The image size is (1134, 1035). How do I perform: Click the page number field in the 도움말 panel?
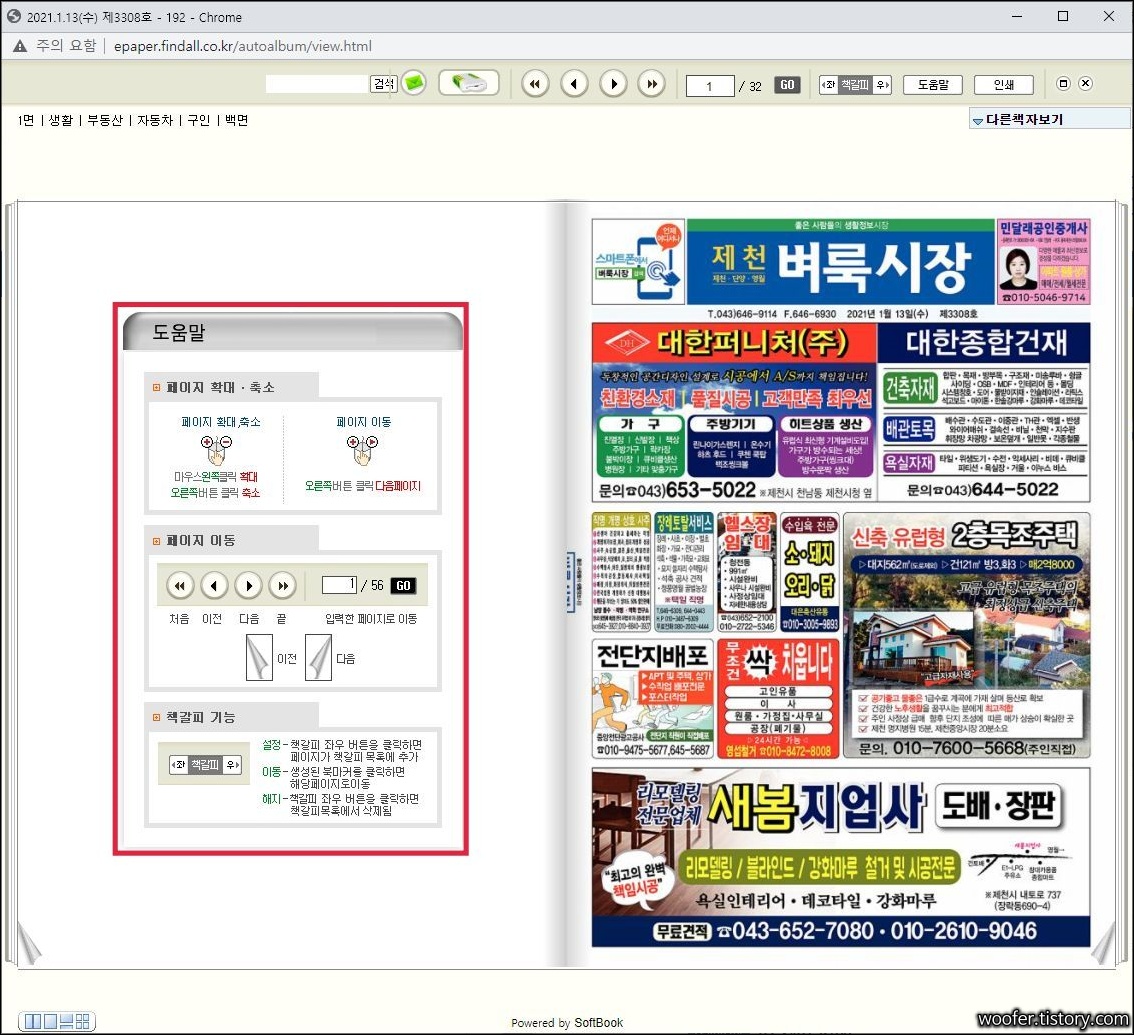339,584
